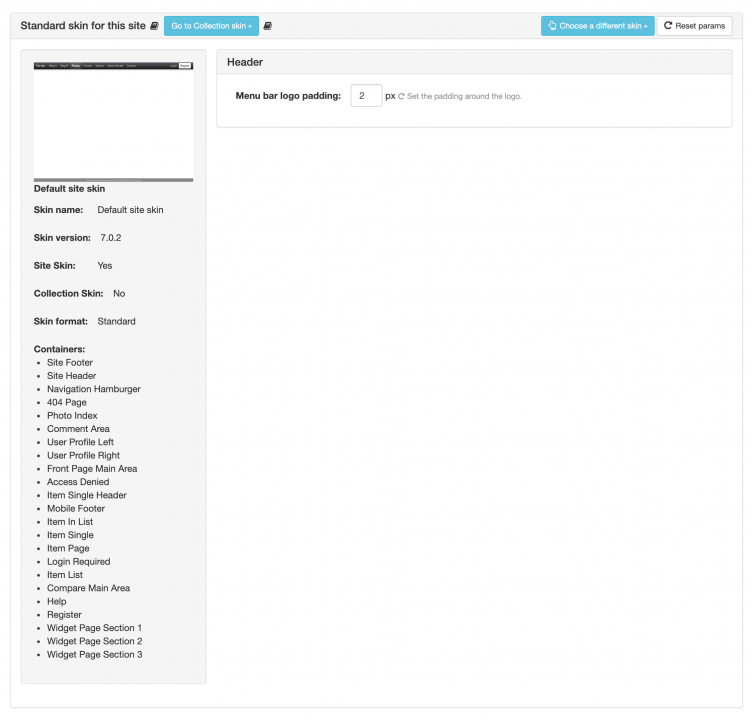Reset params button
The height and width of the screenshot is (720, 753).
coord(694,26)
